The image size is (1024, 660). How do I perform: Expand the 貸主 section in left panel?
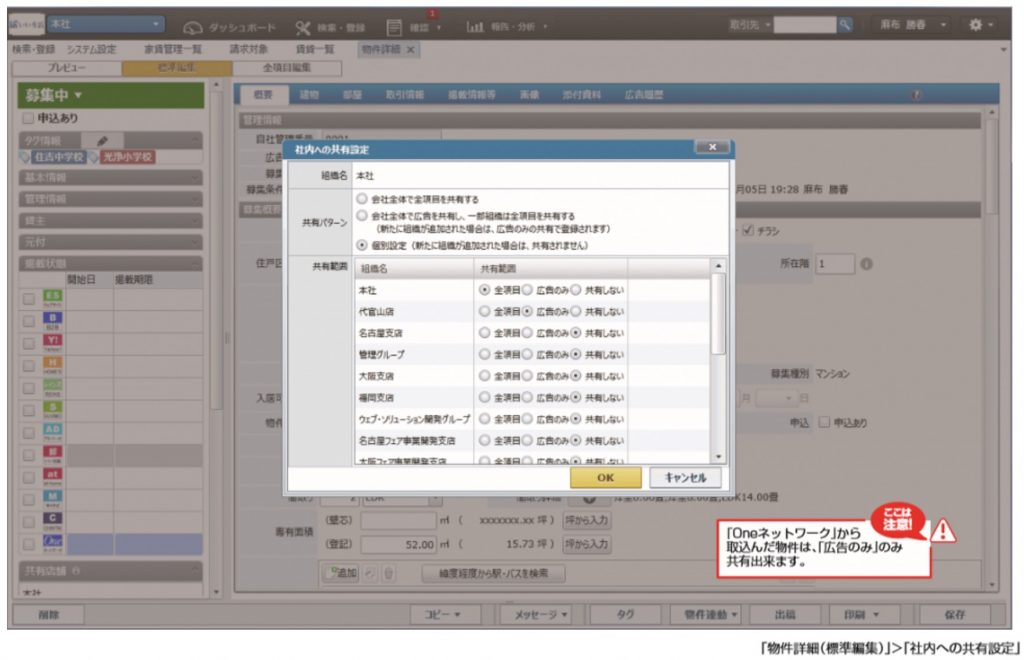[x=110, y=221]
